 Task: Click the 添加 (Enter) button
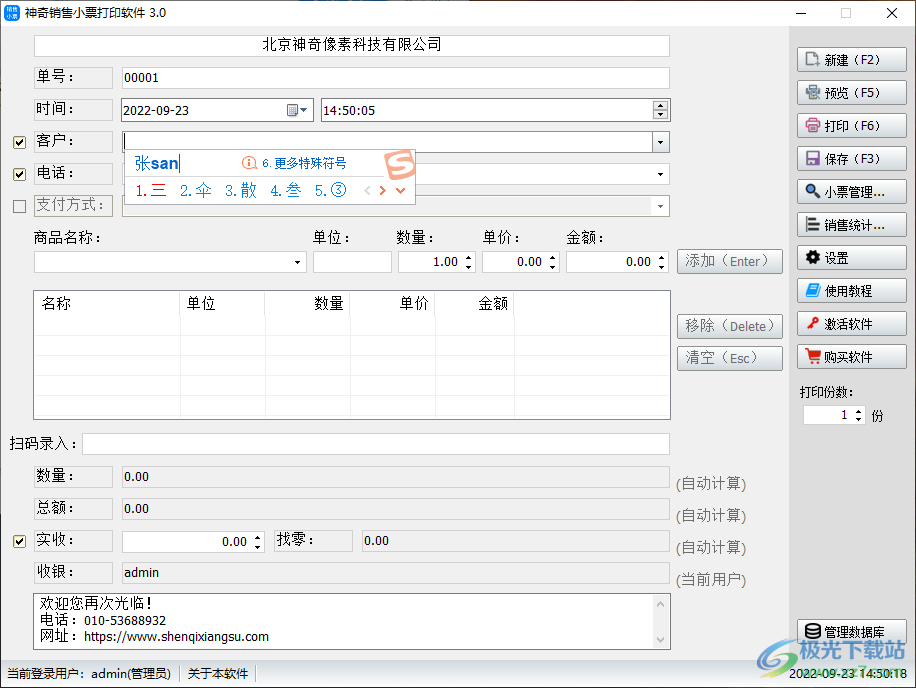730,262
